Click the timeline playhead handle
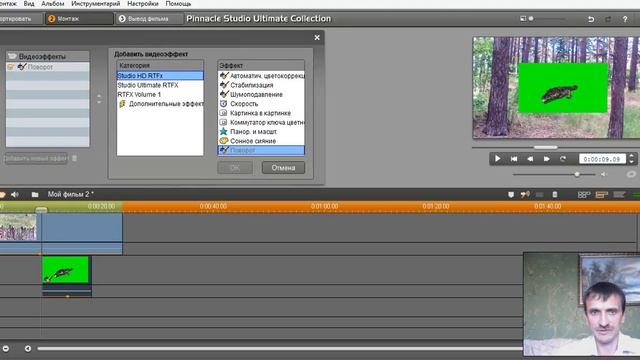Viewport: 640px width, 360px height. pyautogui.click(x=41, y=210)
